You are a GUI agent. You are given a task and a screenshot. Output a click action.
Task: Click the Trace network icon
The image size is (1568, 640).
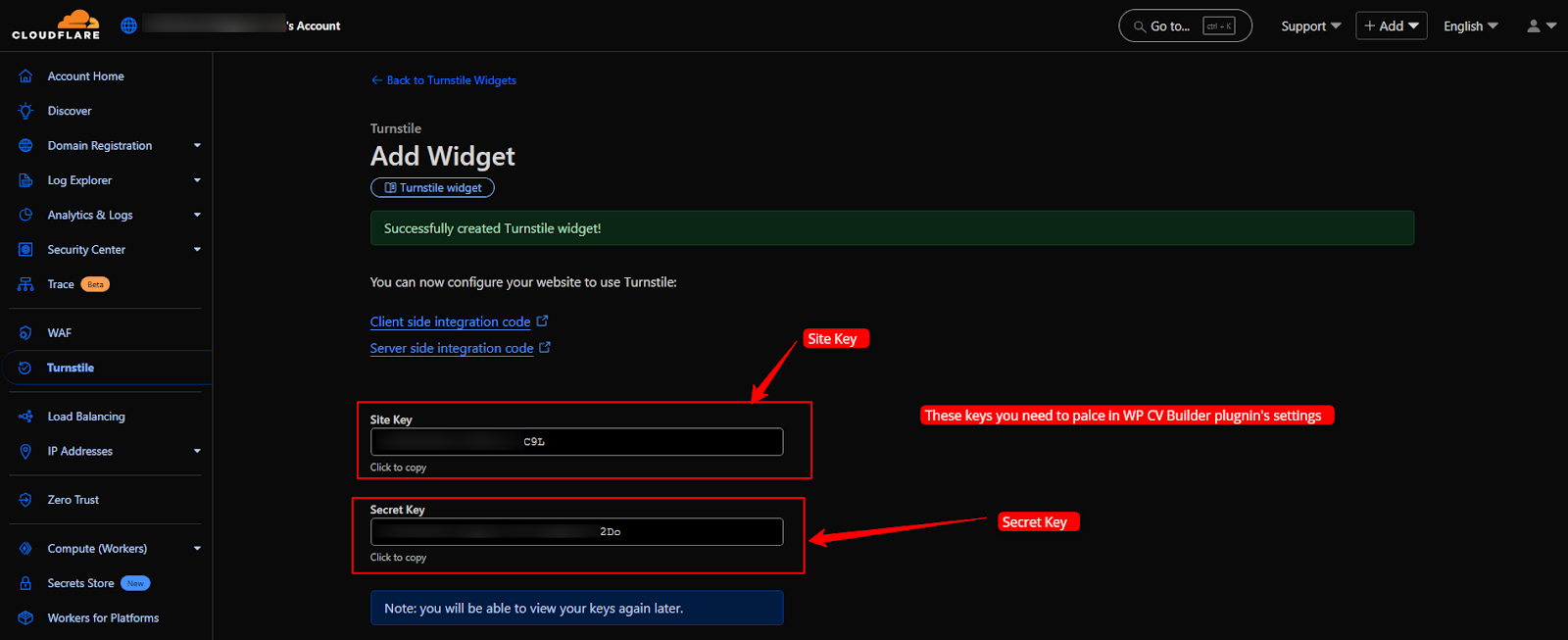click(25, 284)
